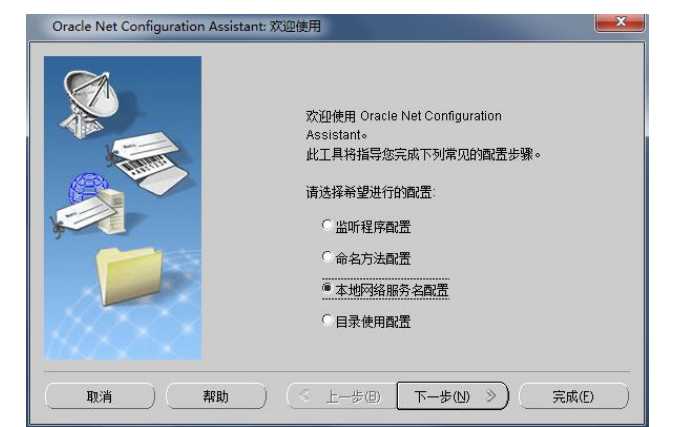690x427 pixels.
Task: Click the yellow folder icon in banner
Action: tap(128, 276)
